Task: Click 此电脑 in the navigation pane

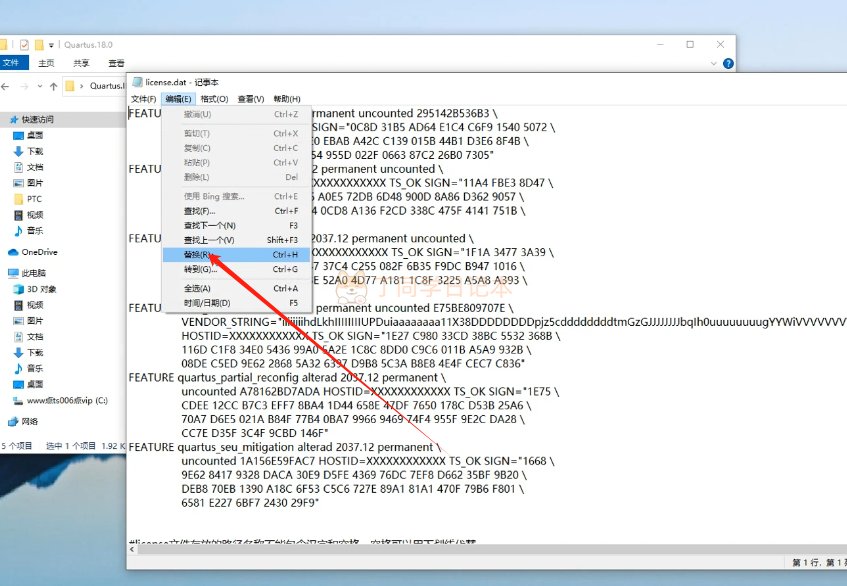Action: (35, 272)
